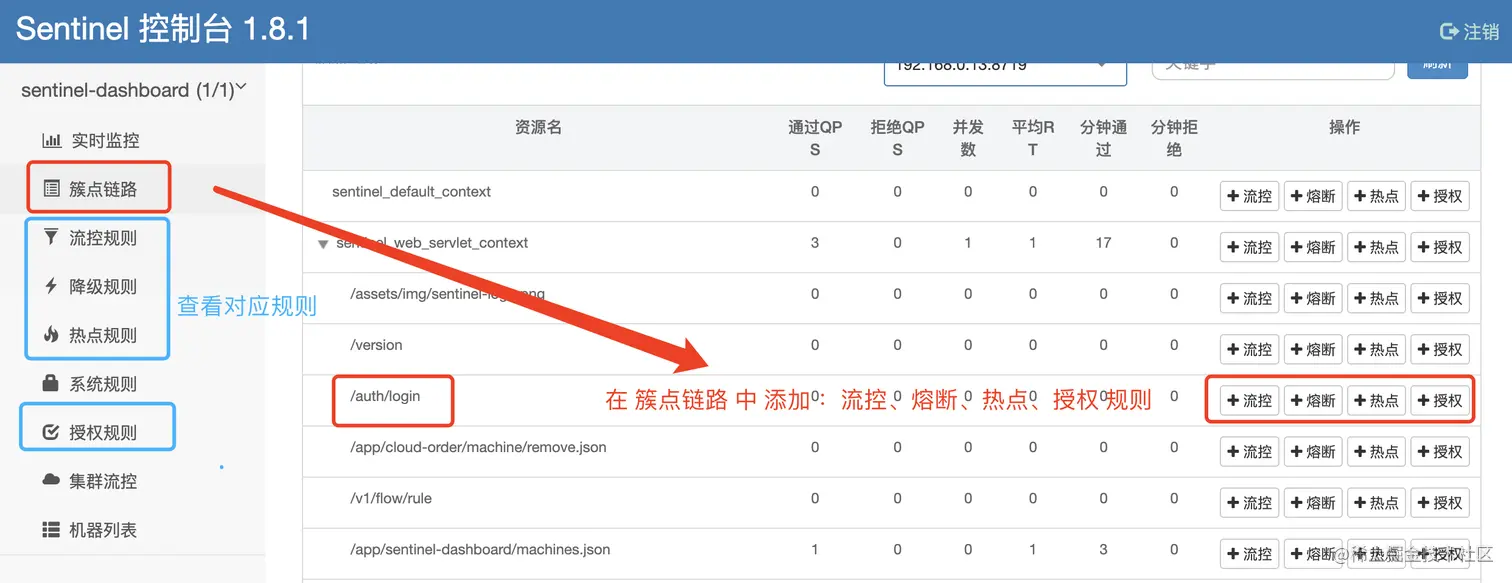Add 热点 rule for /app/cloud-order/machine/remove.json
Screen dimensions: 1512x583
(1377, 451)
